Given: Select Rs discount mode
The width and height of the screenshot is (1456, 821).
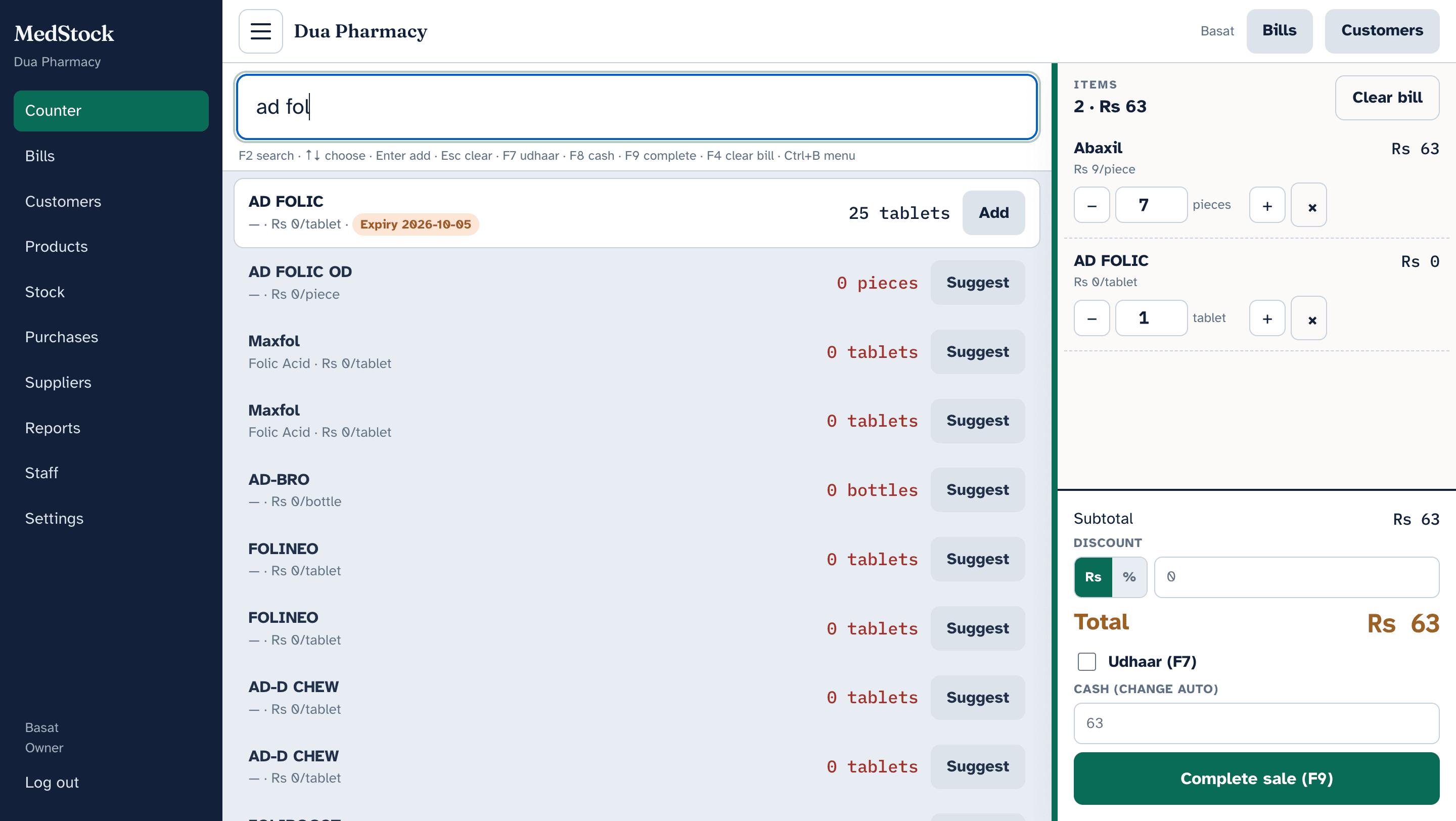Looking at the screenshot, I should 1093,577.
